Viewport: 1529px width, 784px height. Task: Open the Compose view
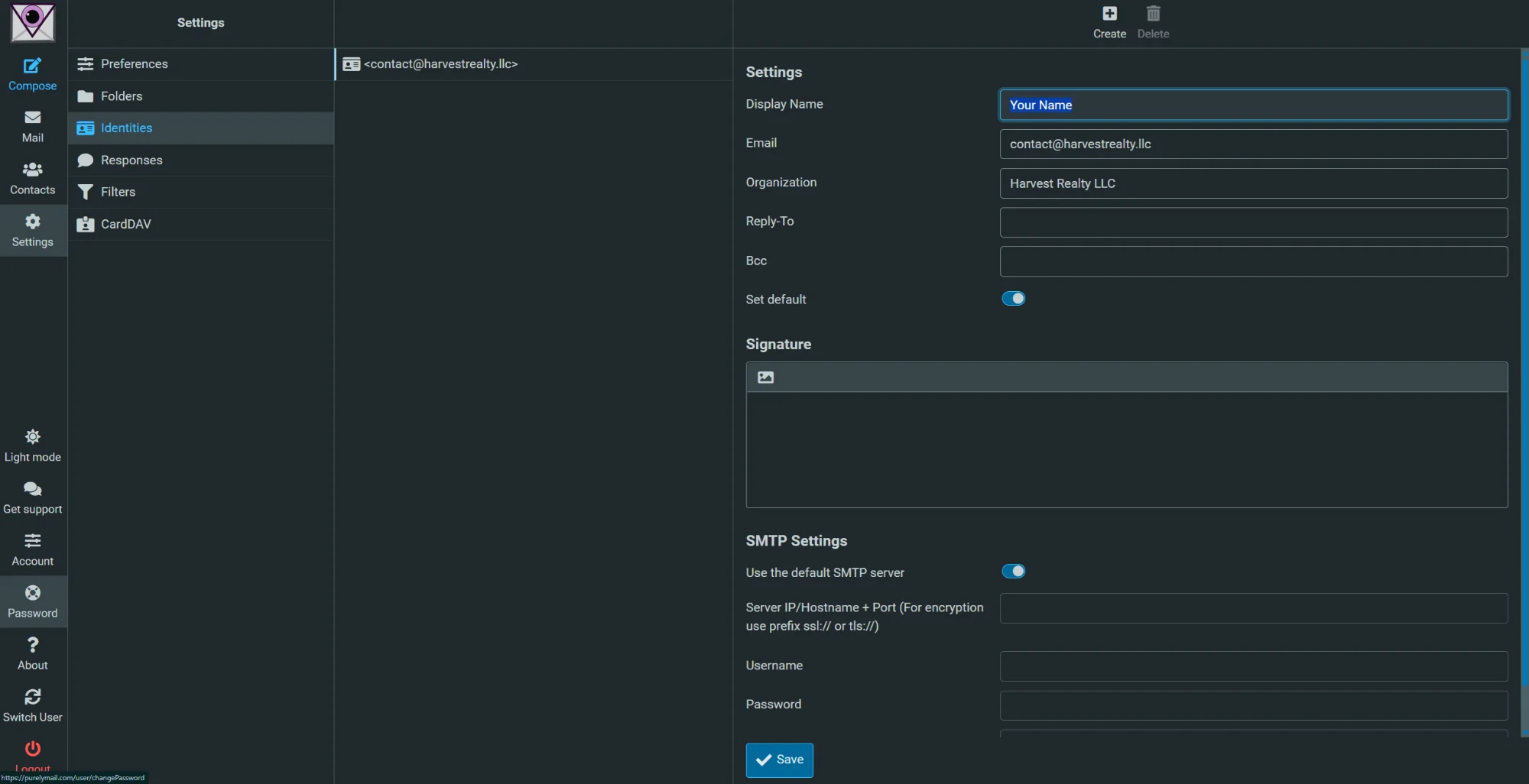[32, 73]
